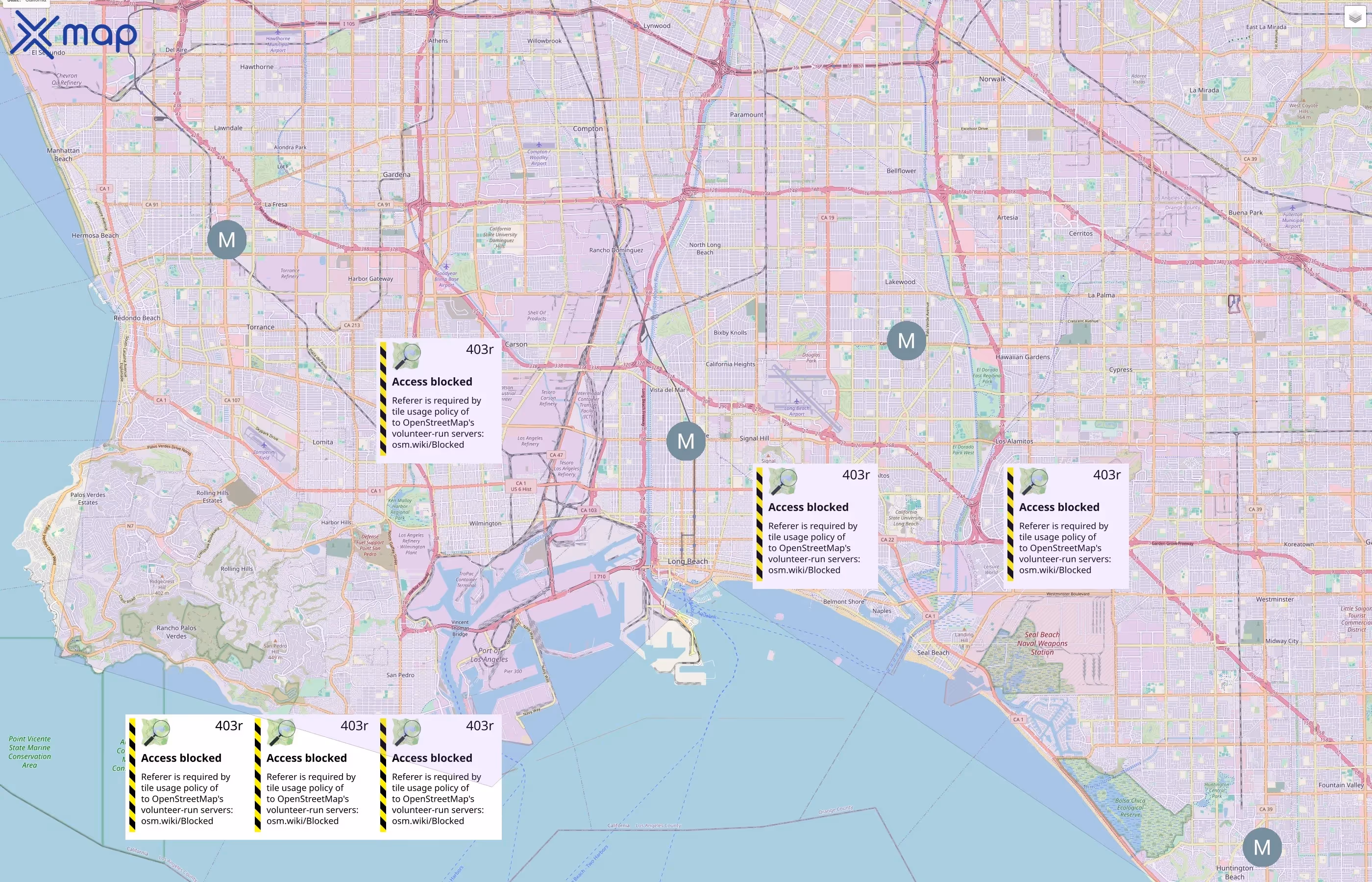Click the Lawndale city label
This screenshot has height=882, width=1372.
(x=228, y=128)
